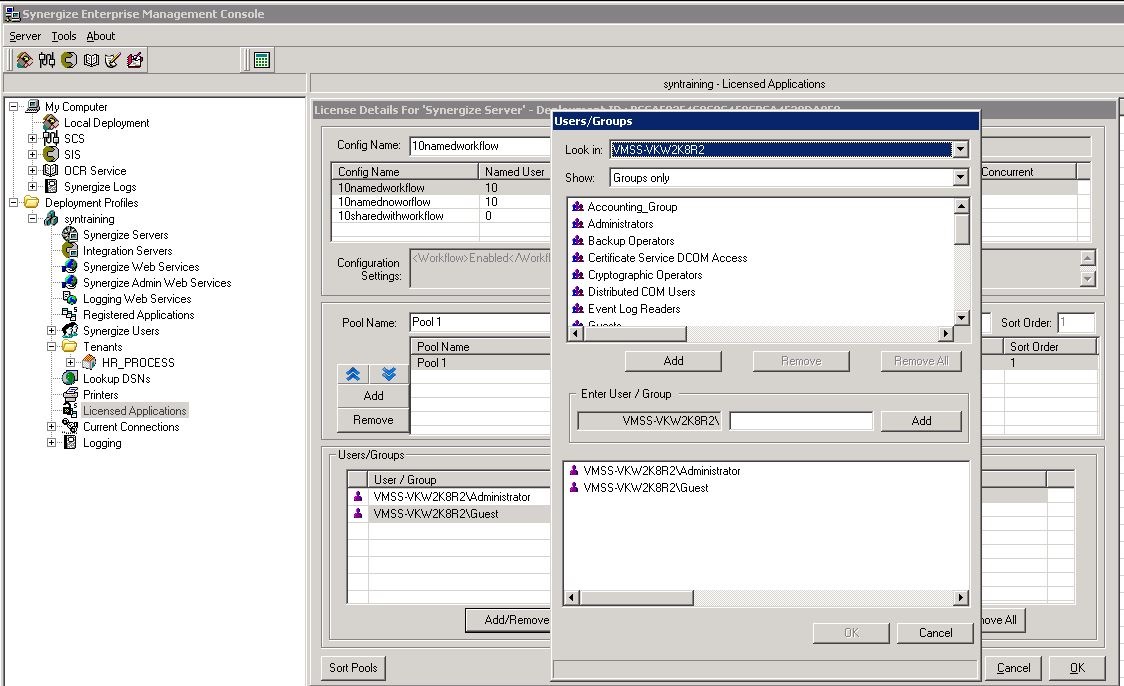Select the syntraining profile icon
The image size is (1124, 686).
[x=51, y=219]
